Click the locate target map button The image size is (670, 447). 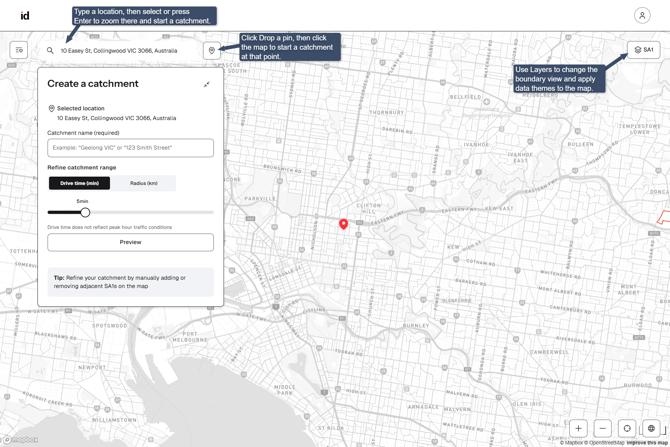tap(627, 428)
